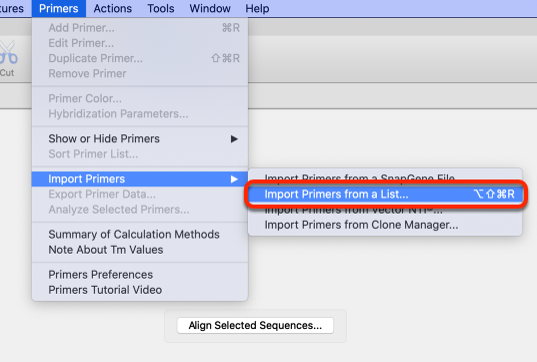537x362 pixels.
Task: Open the Features menu at left edge
Action: coord(12,8)
